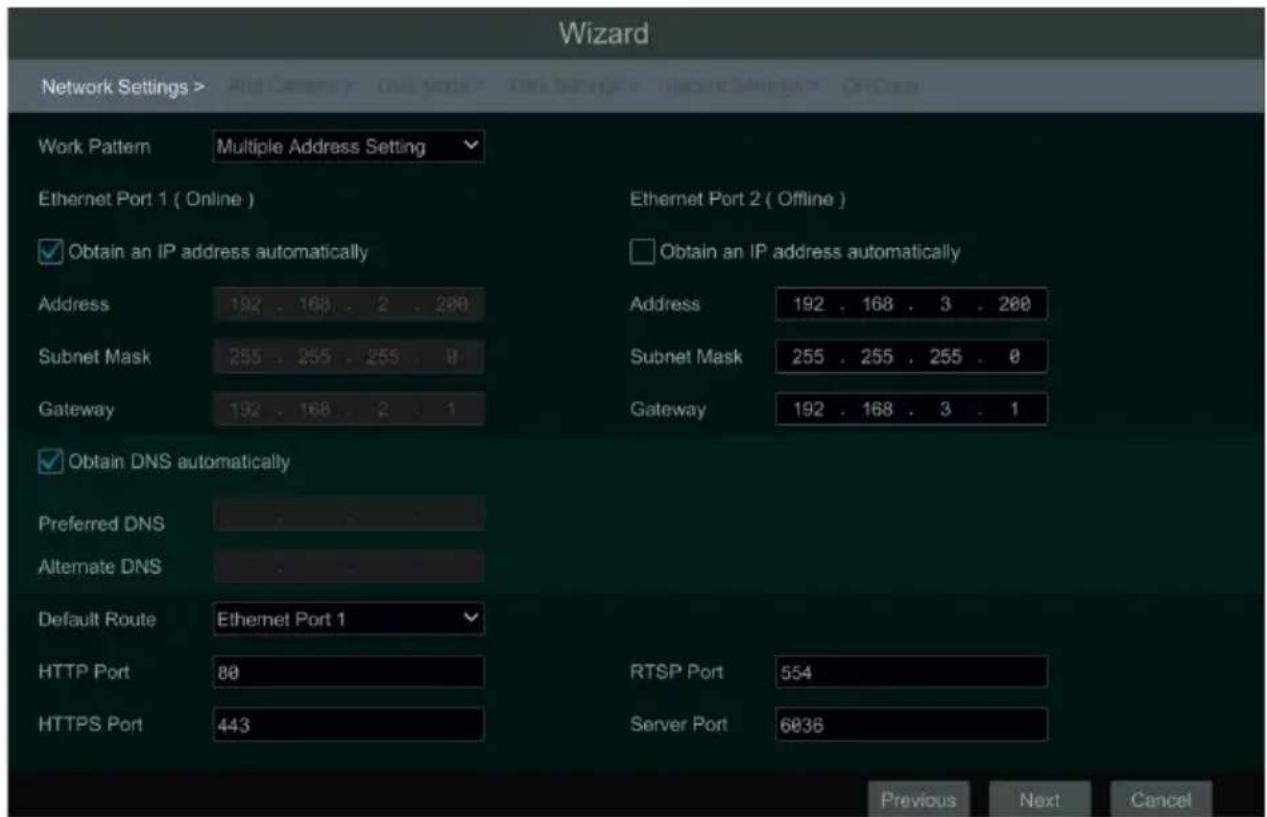This screenshot has height=817, width=1267.
Task: Click the Alternate DNS field
Action: 348,566
